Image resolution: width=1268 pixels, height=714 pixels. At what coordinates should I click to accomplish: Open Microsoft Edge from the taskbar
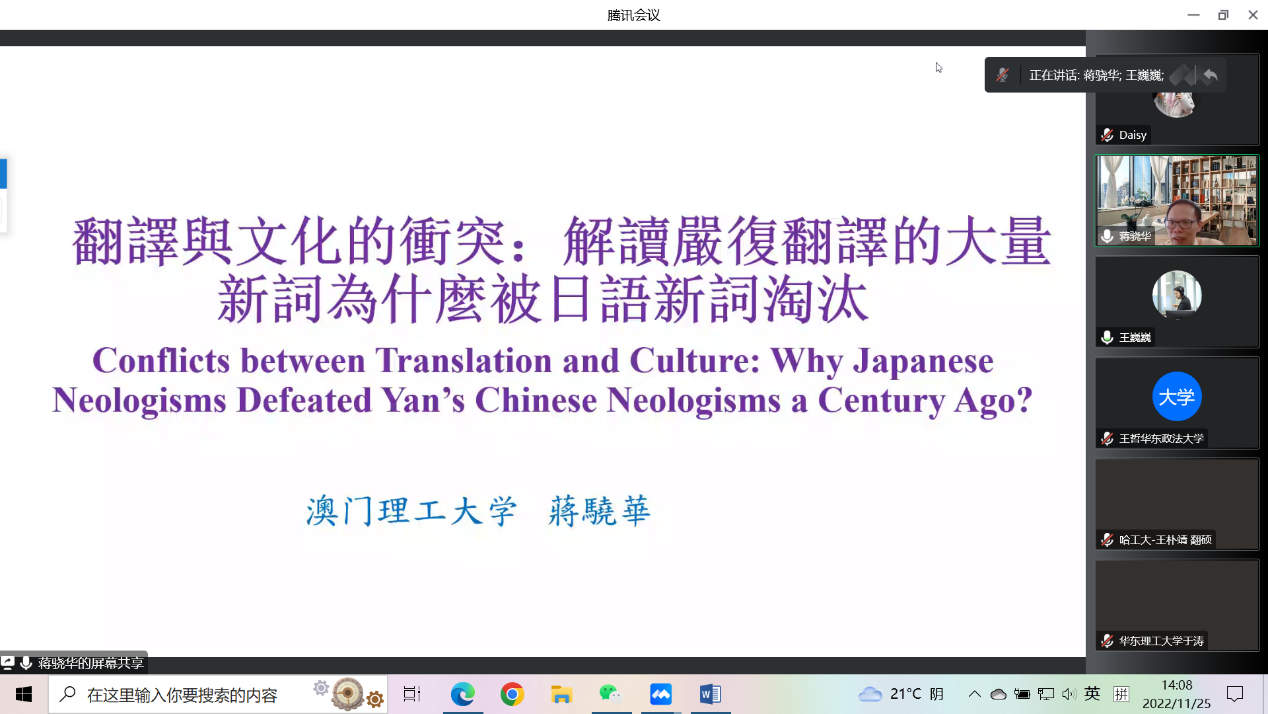click(x=462, y=694)
